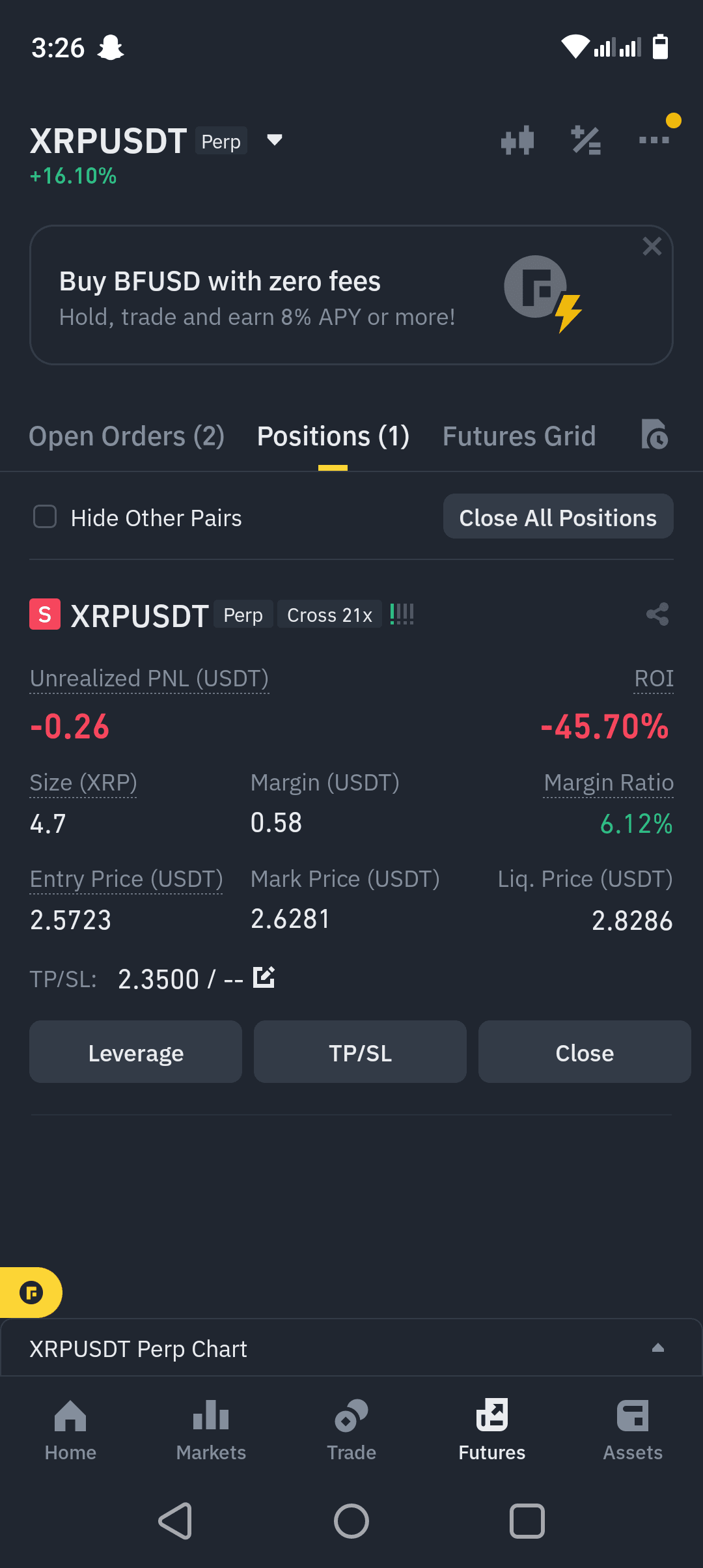Open the candlestick chart icon
703x1568 pixels.
pyautogui.click(x=517, y=140)
